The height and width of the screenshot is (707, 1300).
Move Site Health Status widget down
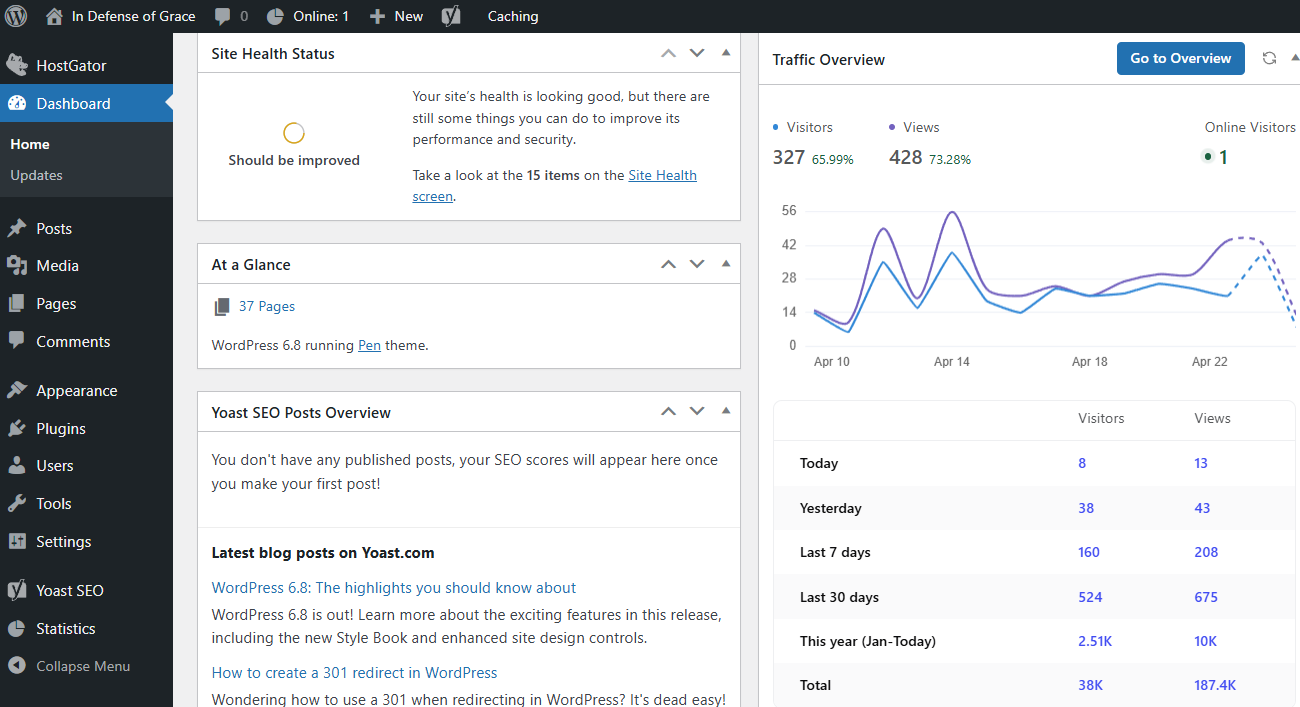tap(697, 53)
